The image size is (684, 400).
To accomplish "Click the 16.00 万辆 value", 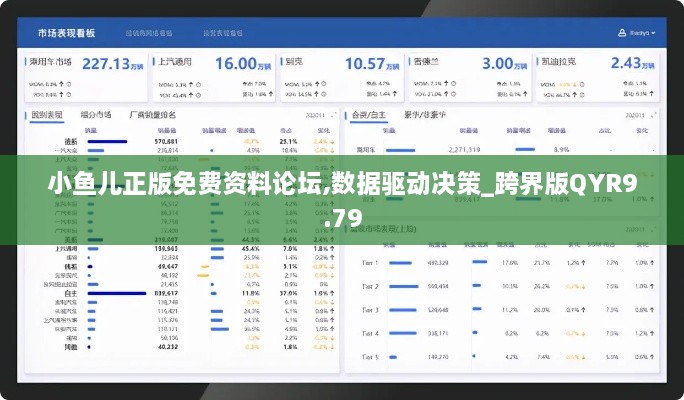I will pyautogui.click(x=243, y=64).
